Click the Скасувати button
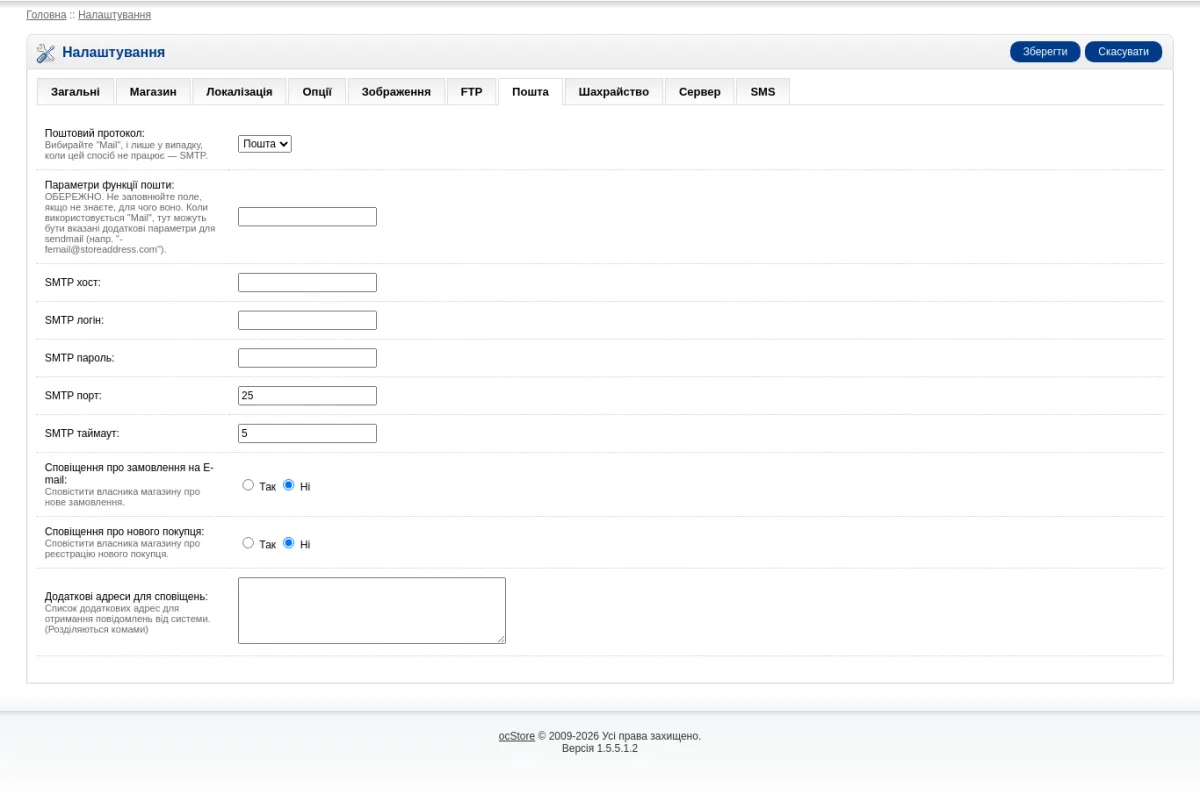 pyautogui.click(x=1123, y=52)
